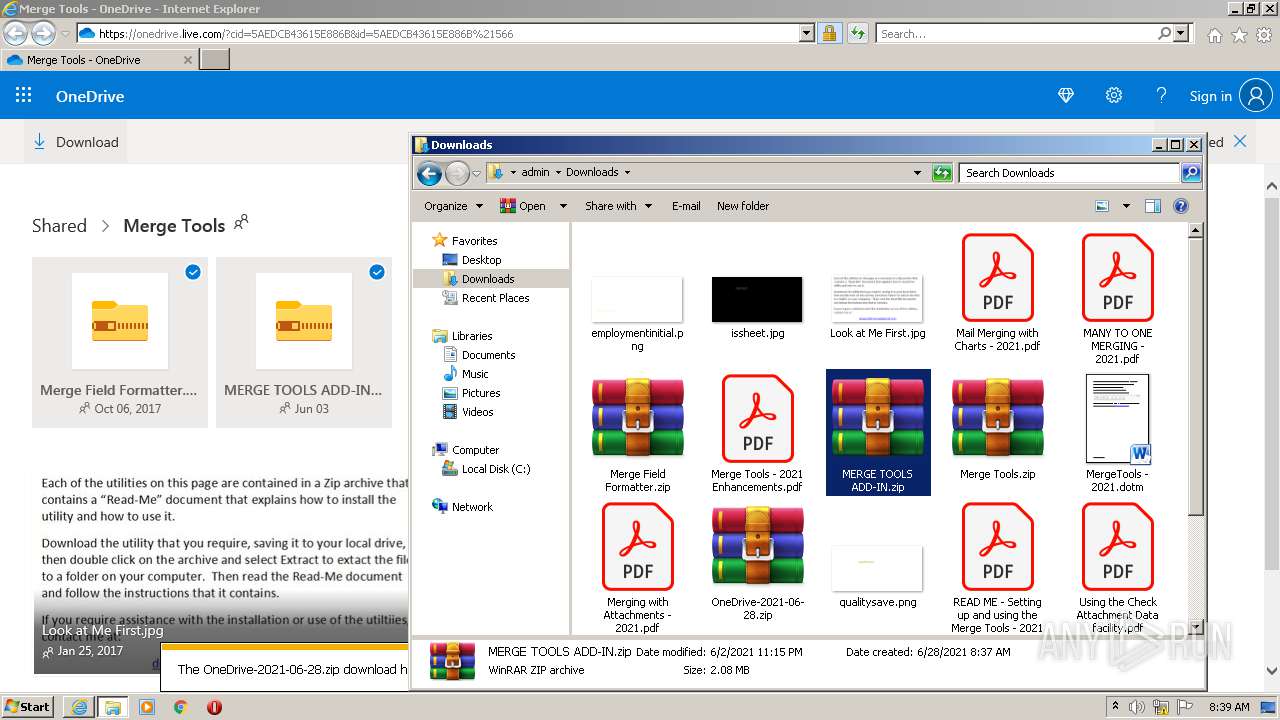The width and height of the screenshot is (1280, 720).
Task: Select the MERGE TOOLS ADD-IN.zip file
Action: pyautogui.click(x=878, y=432)
